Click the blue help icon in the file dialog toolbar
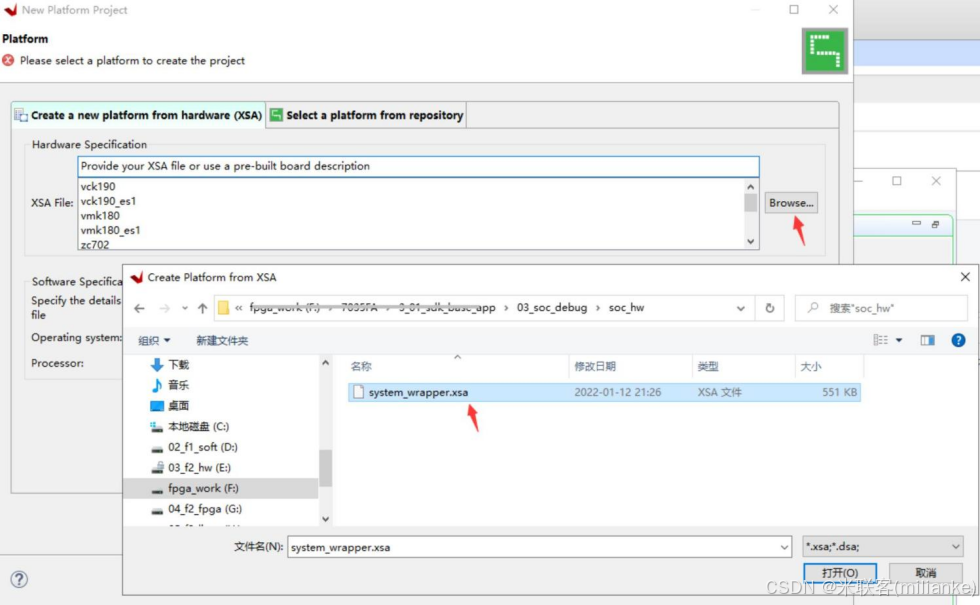Image resolution: width=980 pixels, height=605 pixels. 958,339
